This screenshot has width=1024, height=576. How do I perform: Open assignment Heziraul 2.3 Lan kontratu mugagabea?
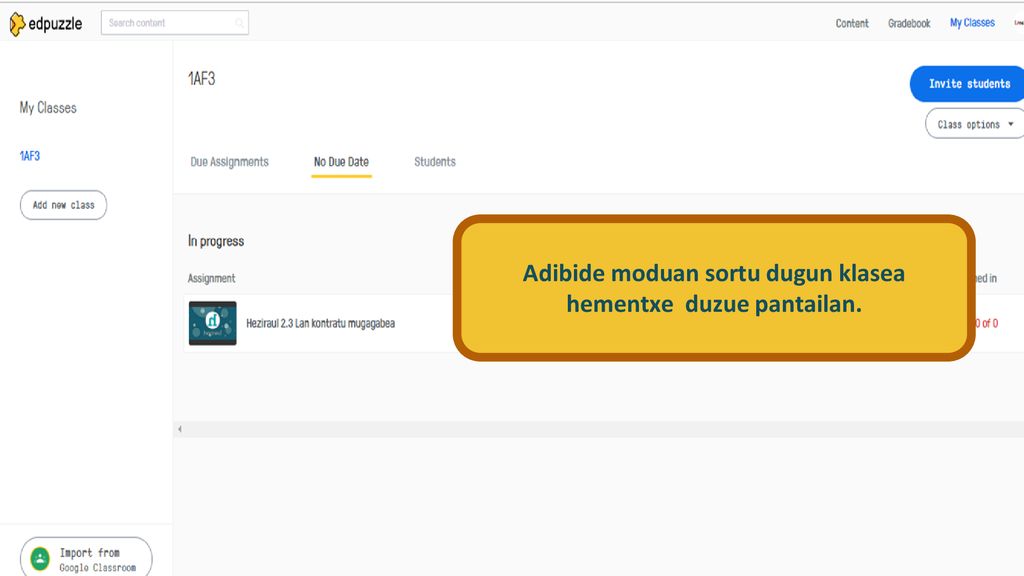pos(320,323)
